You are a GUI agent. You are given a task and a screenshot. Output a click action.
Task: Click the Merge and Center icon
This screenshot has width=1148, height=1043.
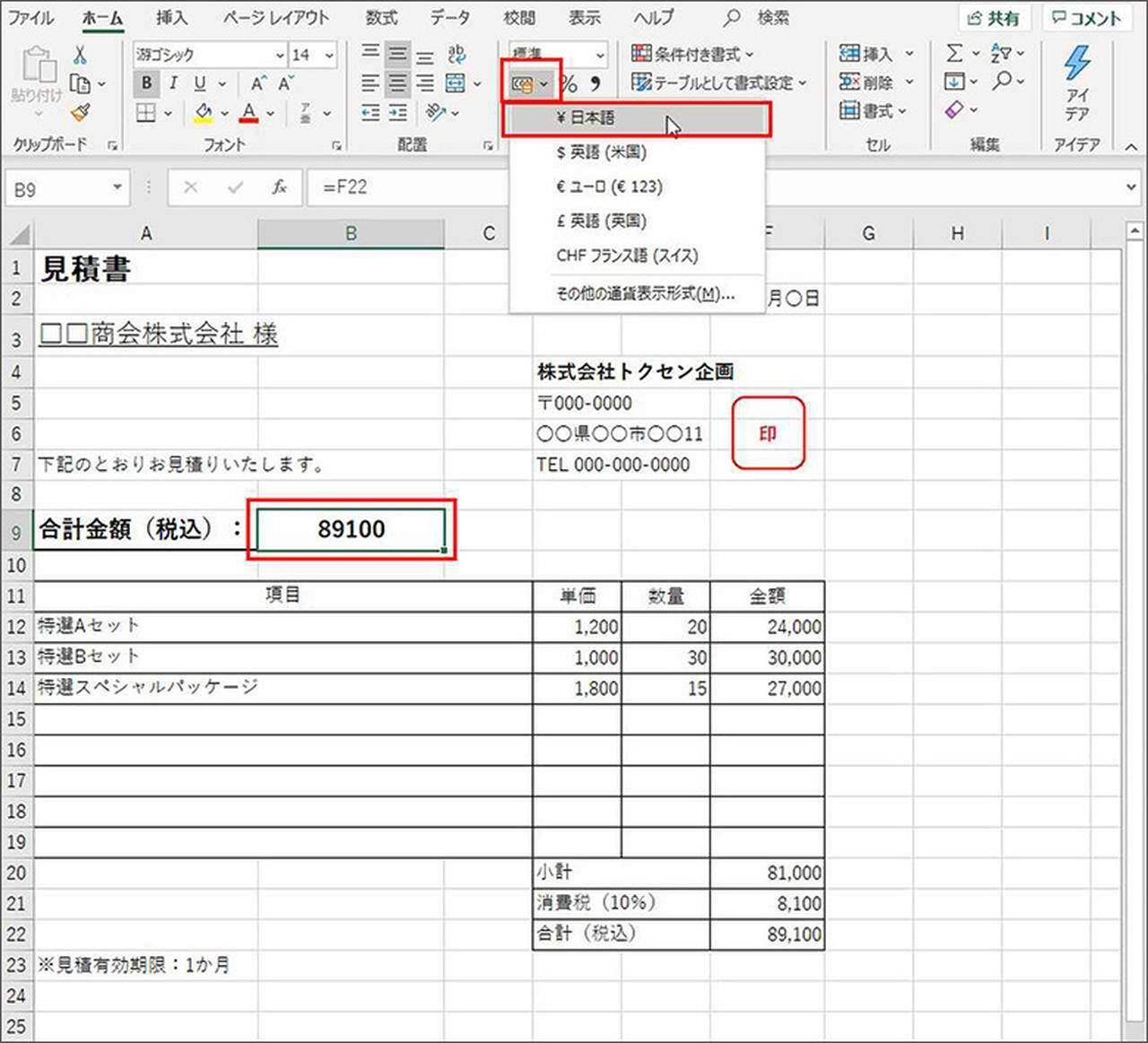tap(456, 83)
